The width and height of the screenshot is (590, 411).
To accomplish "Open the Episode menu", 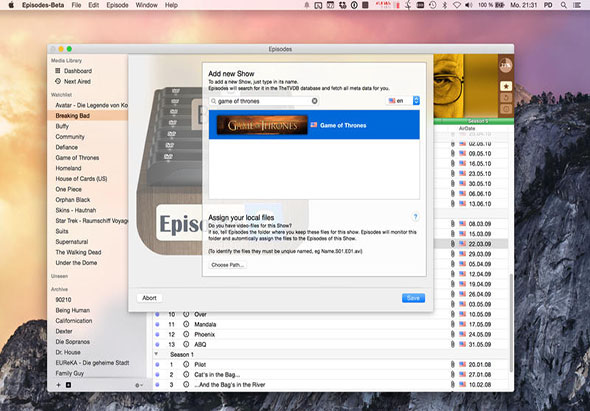I will click(x=117, y=5).
